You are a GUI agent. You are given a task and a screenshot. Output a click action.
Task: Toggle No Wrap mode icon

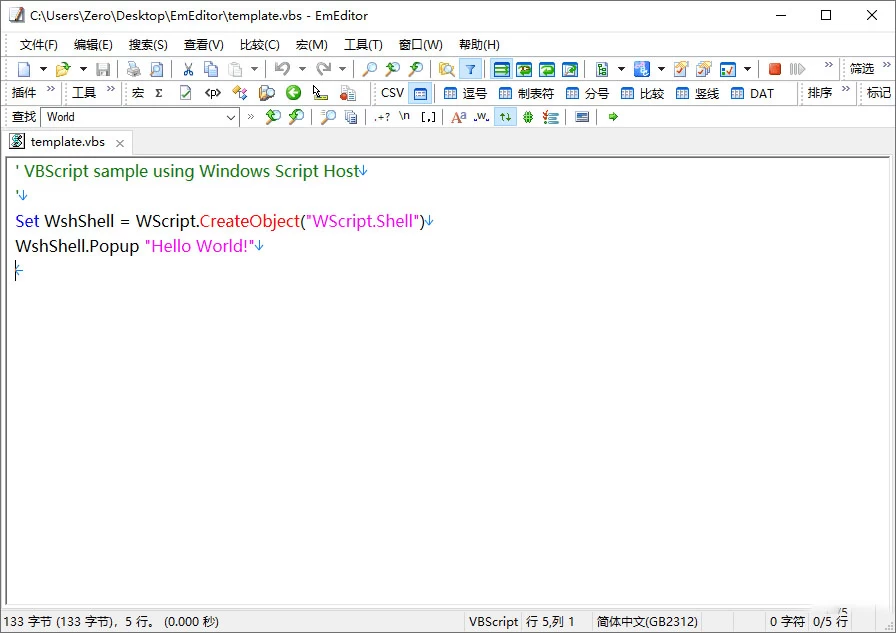(x=501, y=69)
